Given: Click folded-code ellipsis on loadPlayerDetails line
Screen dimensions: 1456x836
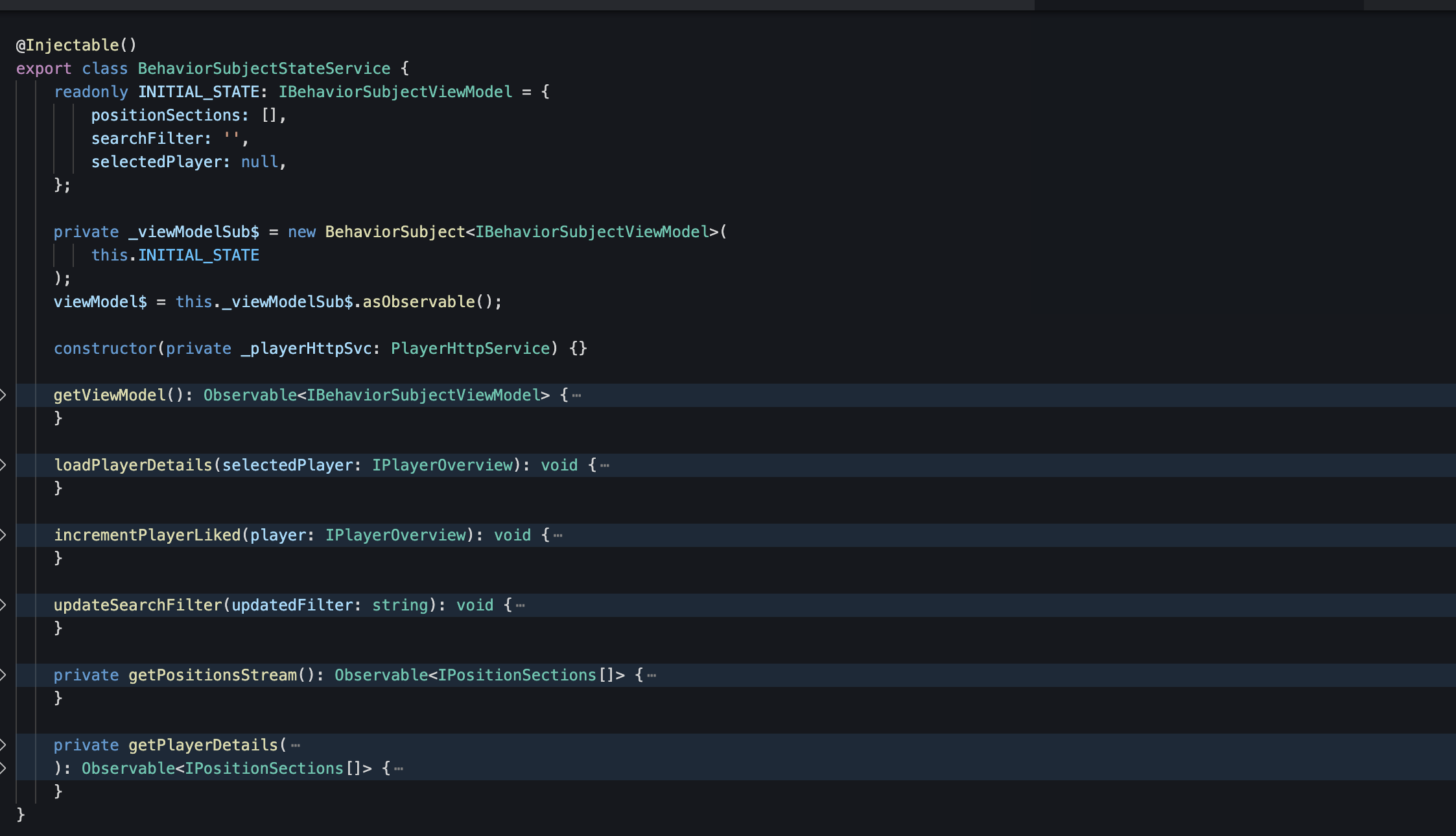Looking at the screenshot, I should coord(605,465).
